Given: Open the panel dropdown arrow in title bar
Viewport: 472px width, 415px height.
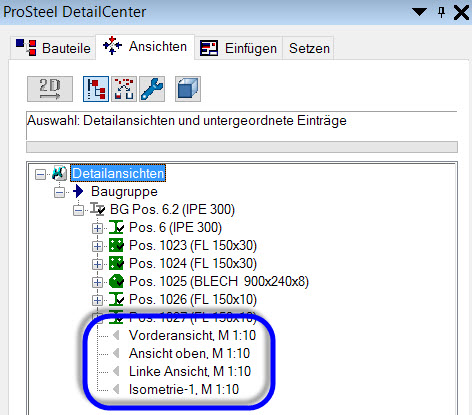Looking at the screenshot, I should click(x=419, y=12).
